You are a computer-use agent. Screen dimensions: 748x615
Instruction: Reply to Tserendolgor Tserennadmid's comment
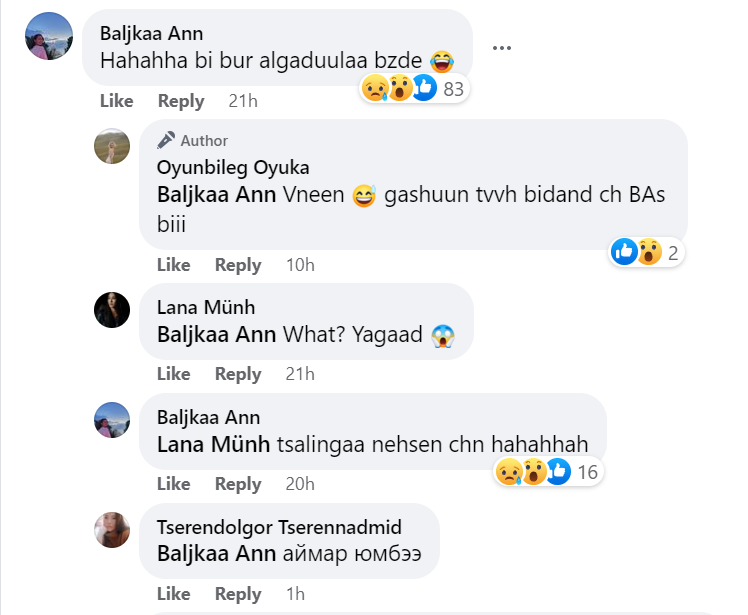click(238, 594)
